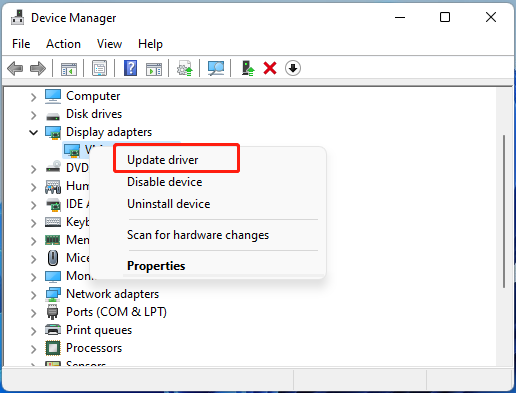Click the Memory category icon
The image size is (516, 393).
pos(53,240)
